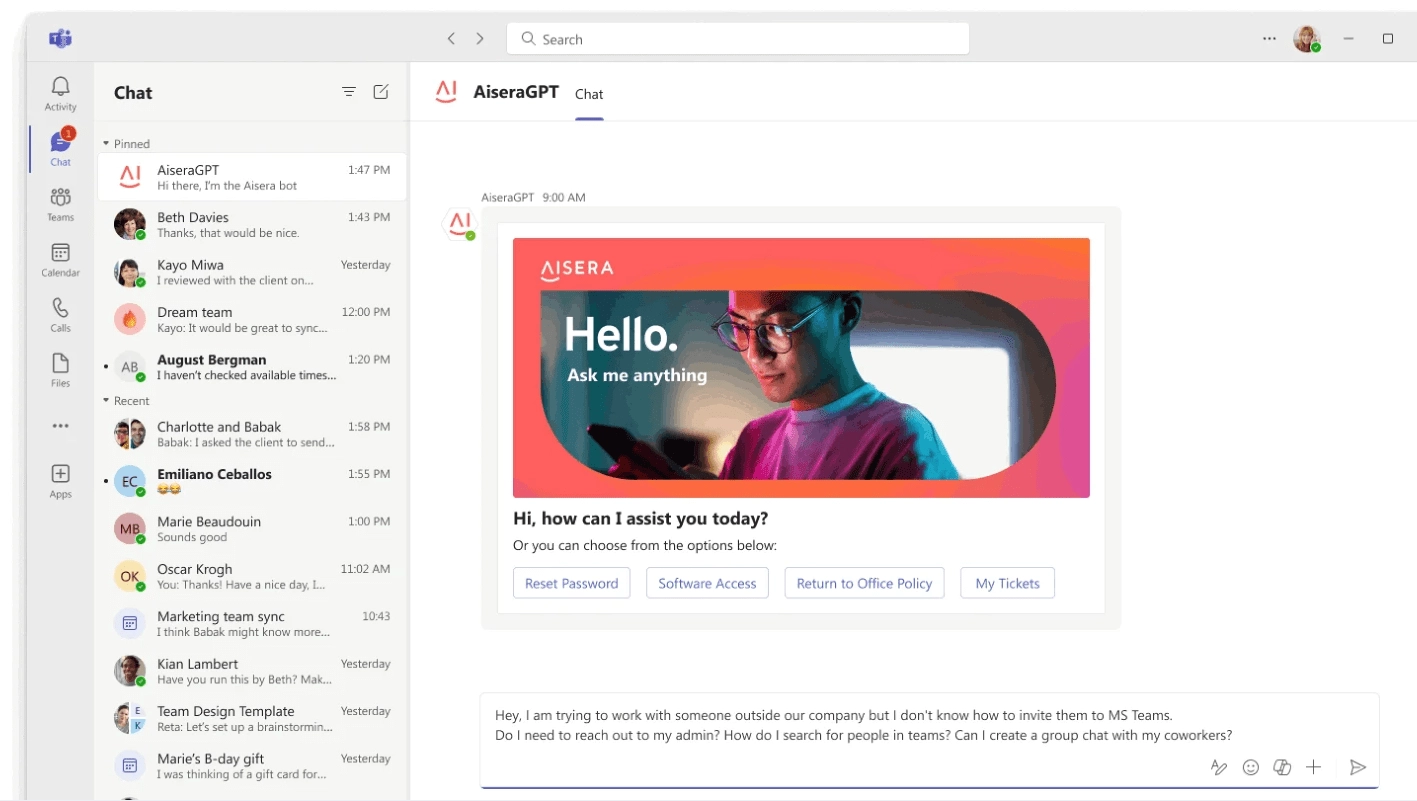Open the Activity bell icon
Viewport: 1417px width, 801px height.
(60, 93)
